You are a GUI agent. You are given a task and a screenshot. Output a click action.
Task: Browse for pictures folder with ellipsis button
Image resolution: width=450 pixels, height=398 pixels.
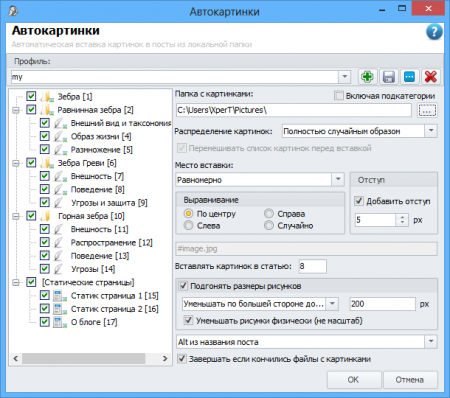click(x=427, y=110)
